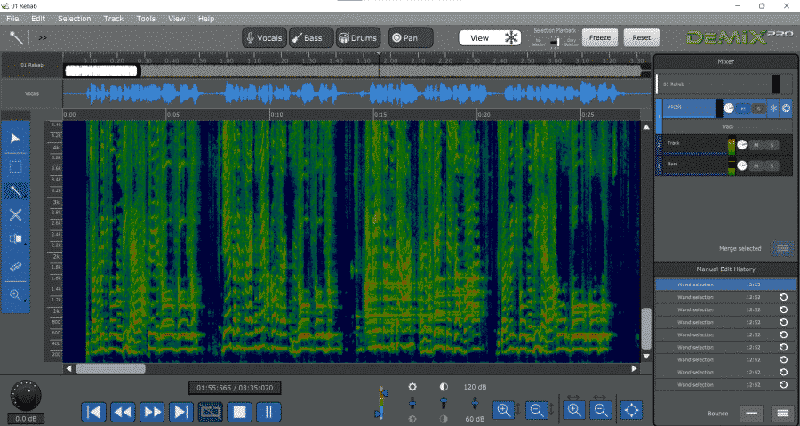Select the arrow pointer tool
800x426 pixels.
(x=16, y=137)
